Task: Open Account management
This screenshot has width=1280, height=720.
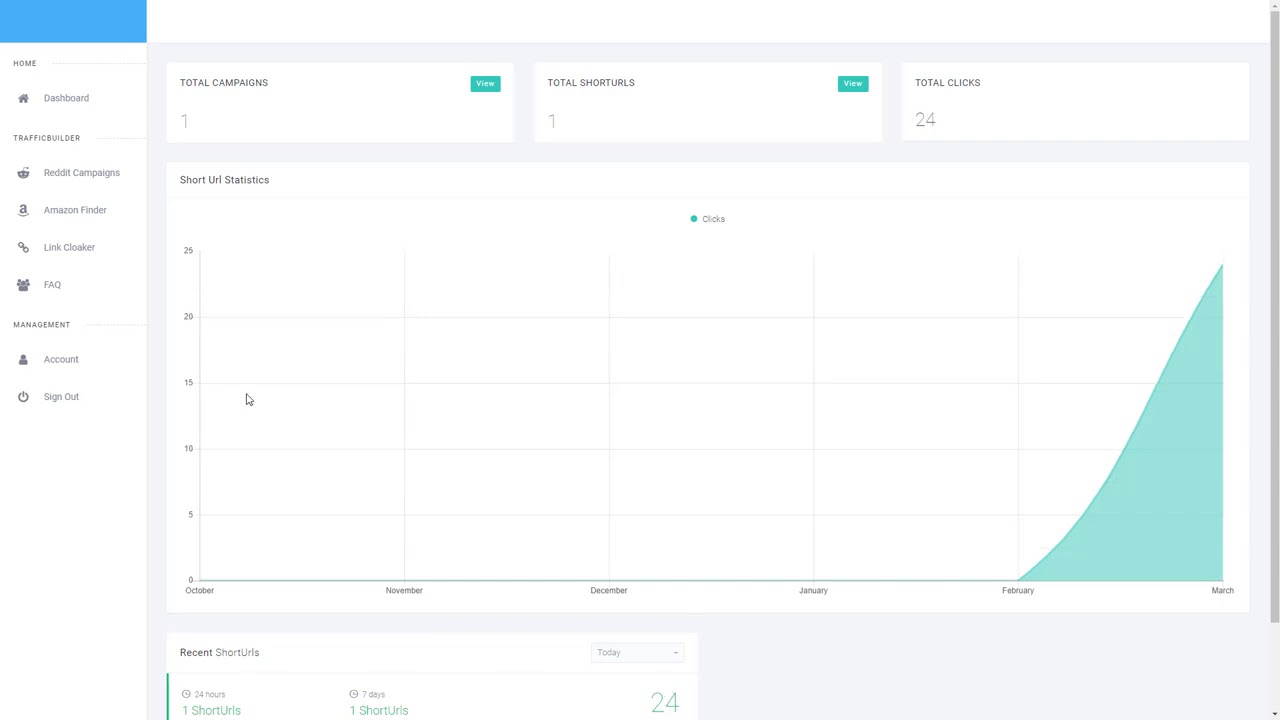Action: pos(61,359)
